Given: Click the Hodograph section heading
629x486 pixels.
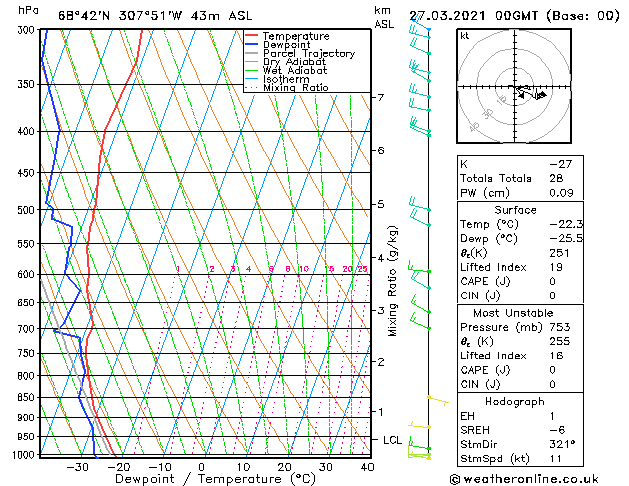Looking at the screenshot, I should (515, 402).
